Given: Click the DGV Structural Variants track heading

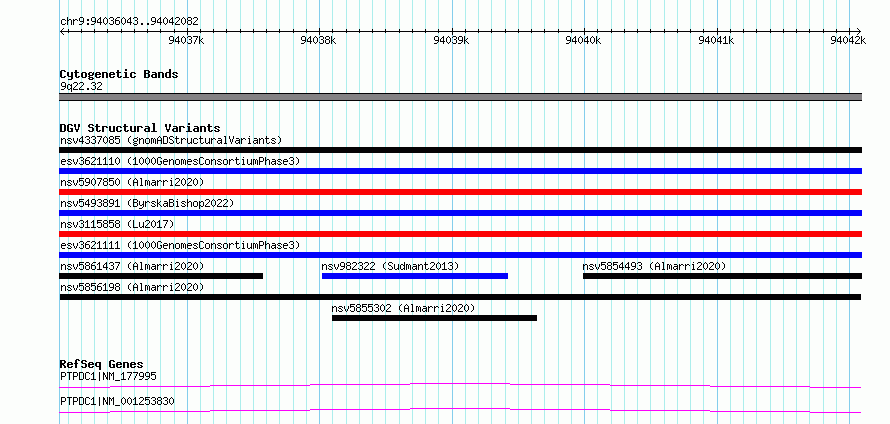Looking at the screenshot, I should (x=140, y=128).
